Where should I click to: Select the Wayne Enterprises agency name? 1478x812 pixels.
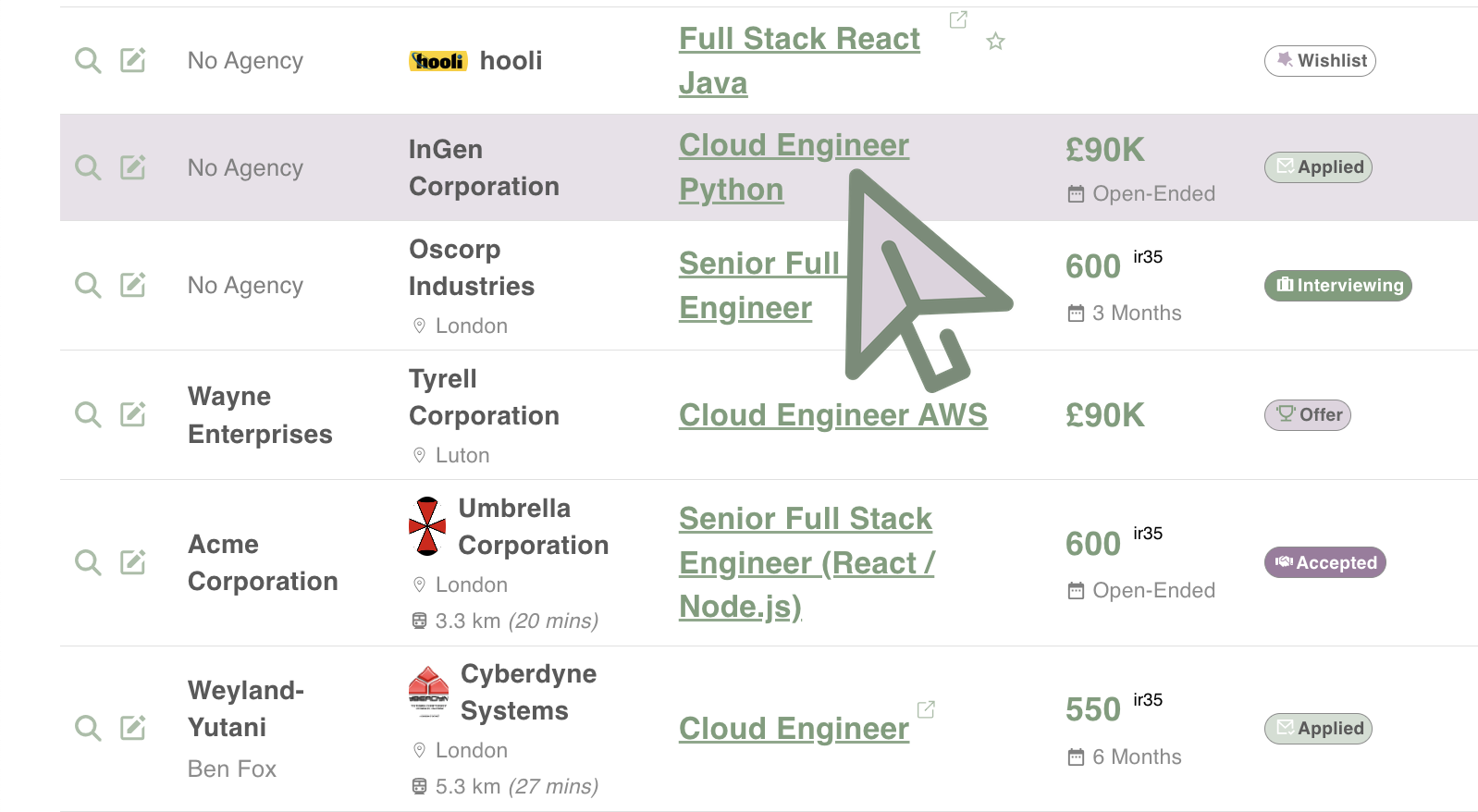(260, 415)
